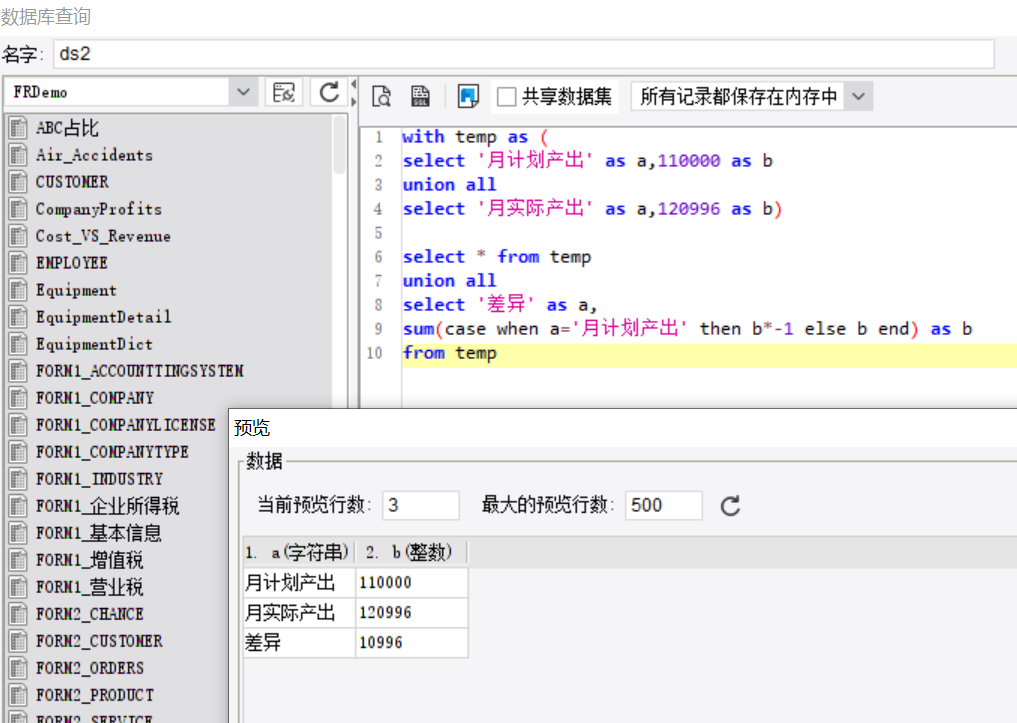Click the a(字符串) column header
Screen dimensions: 1017x723
tap(299, 552)
